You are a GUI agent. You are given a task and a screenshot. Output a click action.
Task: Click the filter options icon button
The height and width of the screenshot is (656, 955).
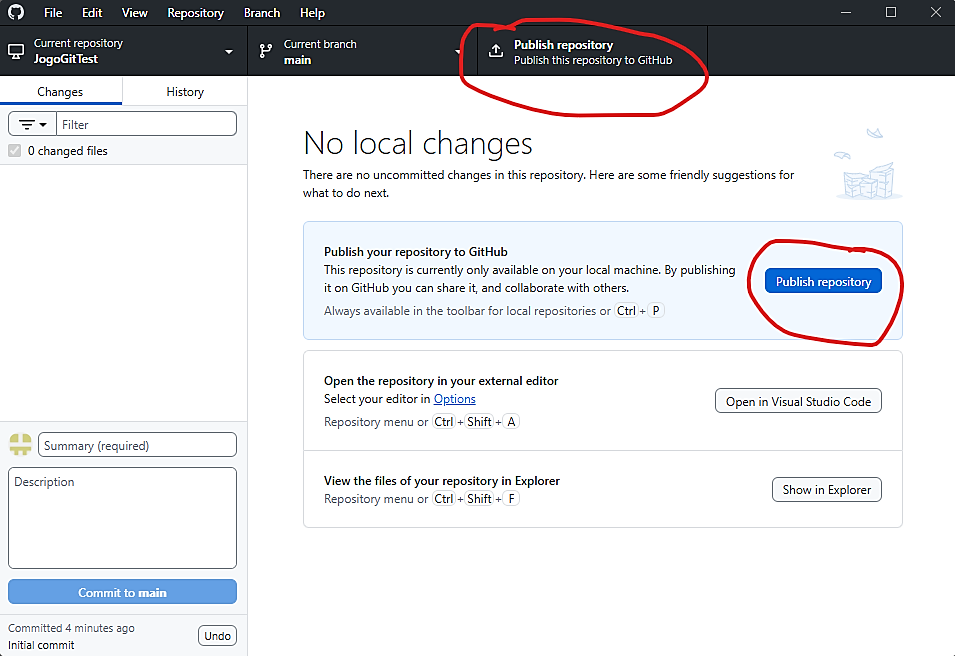click(x=27, y=125)
